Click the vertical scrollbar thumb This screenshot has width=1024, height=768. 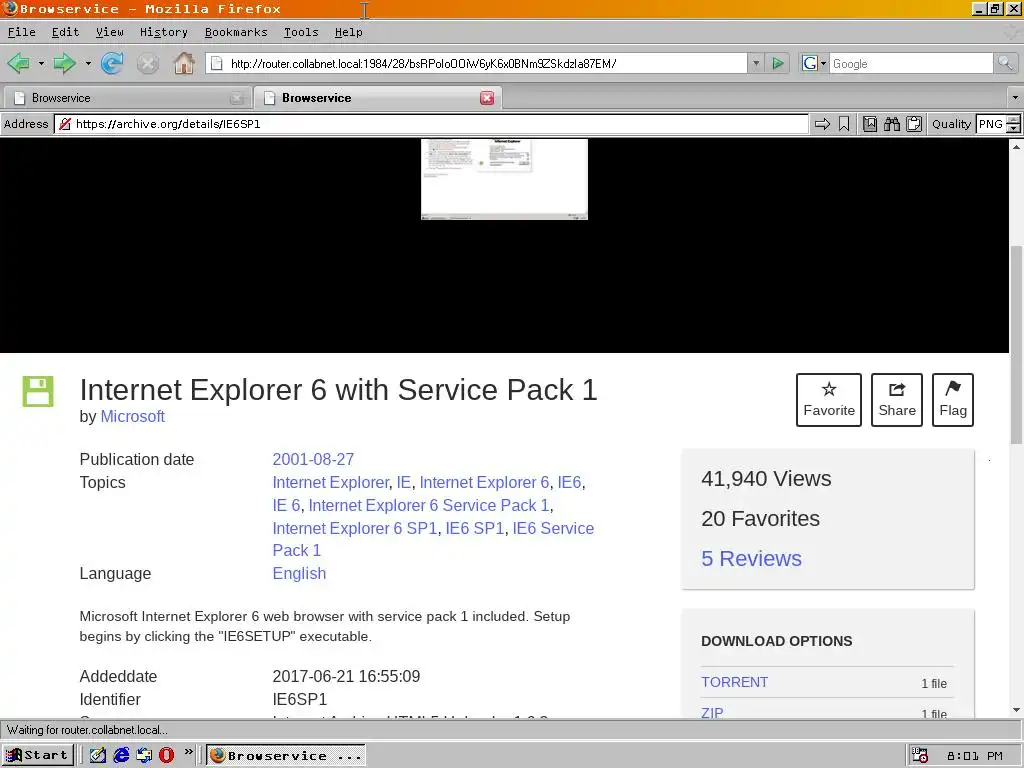pos(1016,345)
